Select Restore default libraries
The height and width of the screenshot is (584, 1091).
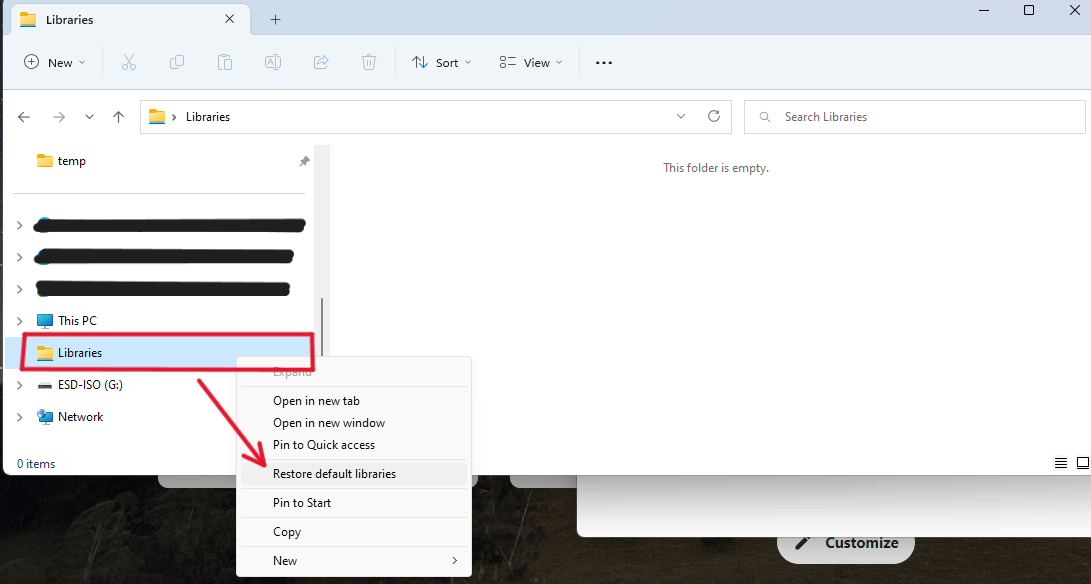click(x=354, y=474)
